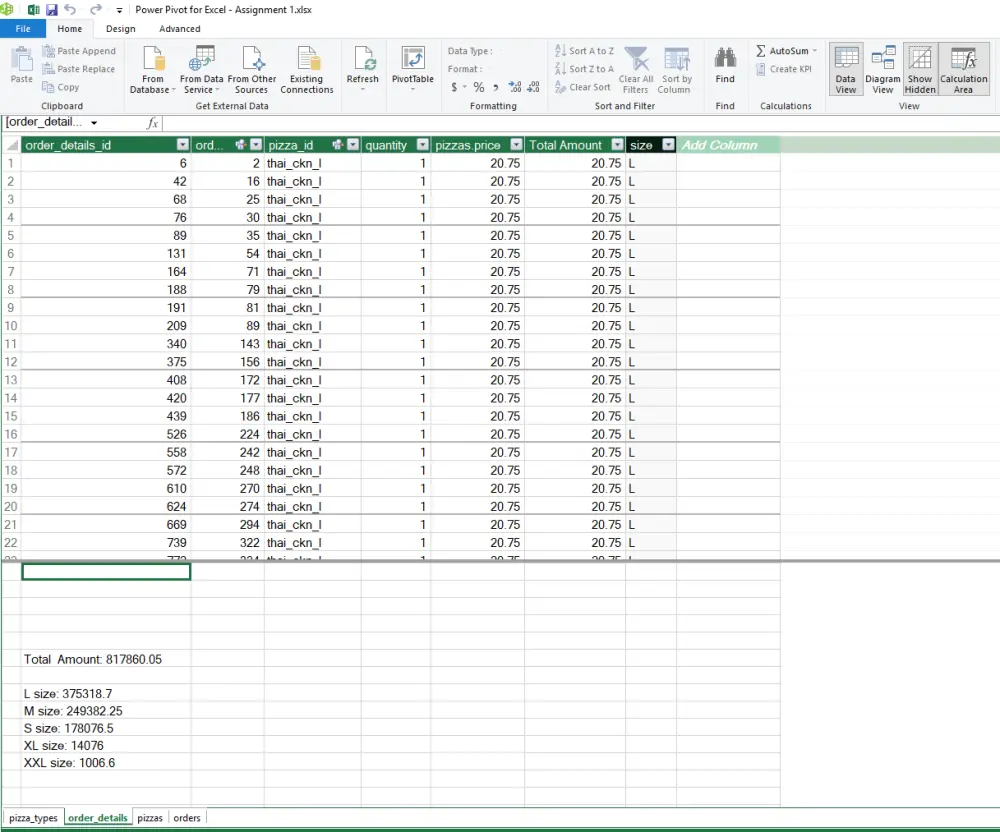Open size column filter dropdown

[668, 145]
